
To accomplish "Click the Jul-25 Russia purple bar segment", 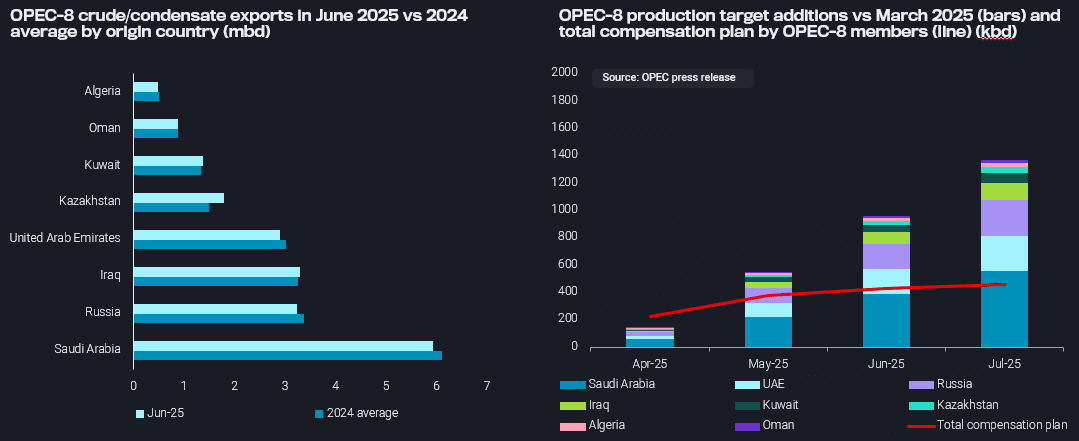I will tap(1004, 218).
